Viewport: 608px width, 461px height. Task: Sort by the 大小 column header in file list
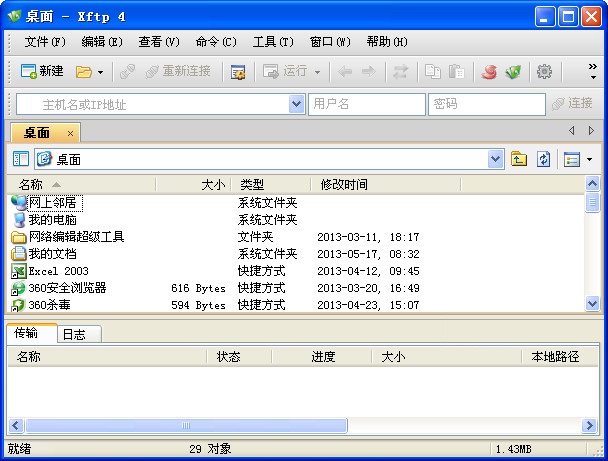click(x=193, y=185)
